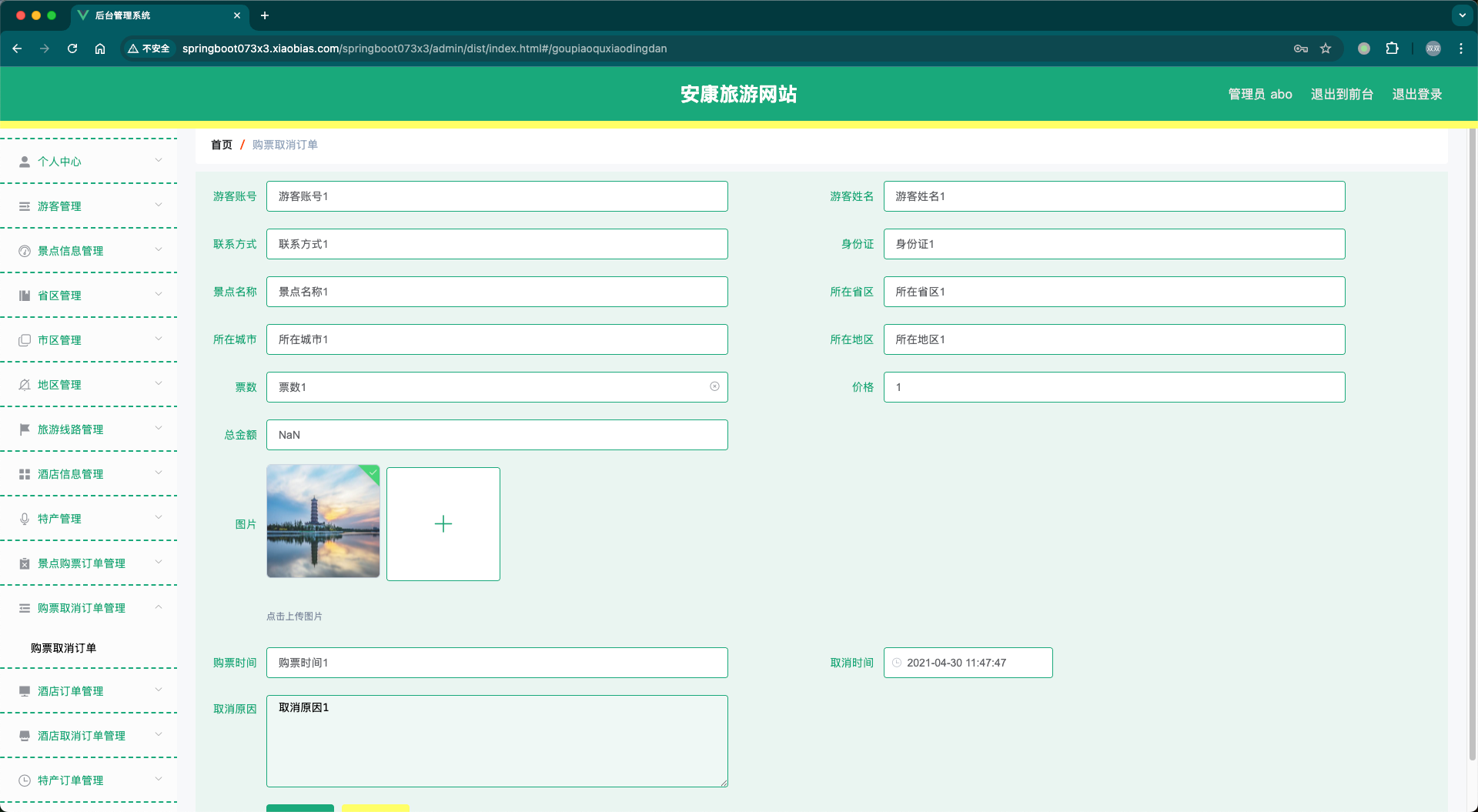The height and width of the screenshot is (812, 1478).
Task: Expand the 特产订单管理 menu chevron
Action: 159,779
